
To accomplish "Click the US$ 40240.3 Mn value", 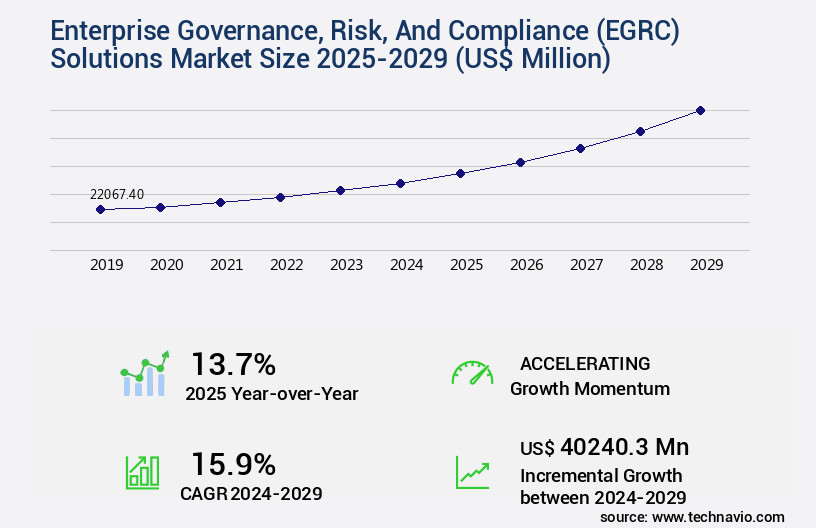I will 604,447.
